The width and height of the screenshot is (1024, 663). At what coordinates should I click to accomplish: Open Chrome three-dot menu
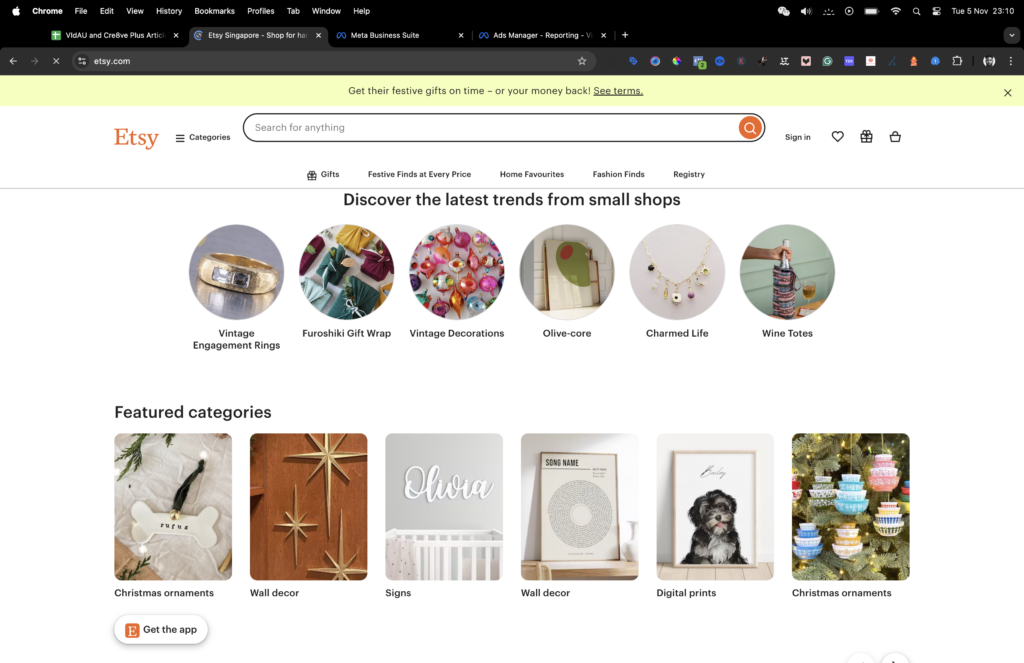tap(1010, 61)
